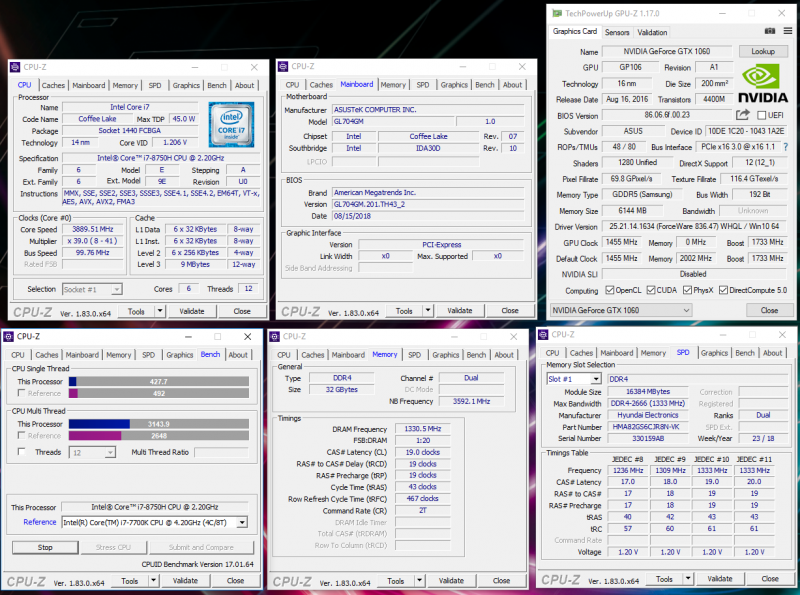Click the multi thread Reference bar showing 2648

click(x=159, y=436)
